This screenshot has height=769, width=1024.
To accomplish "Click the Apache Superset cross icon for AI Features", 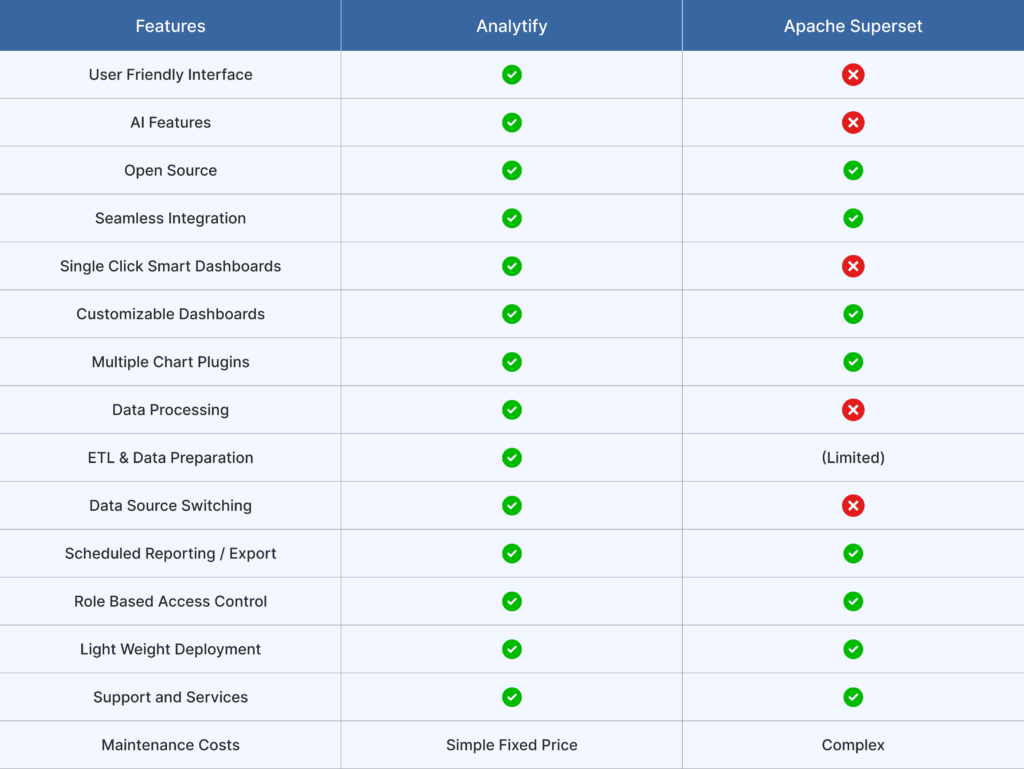I will [853, 123].
